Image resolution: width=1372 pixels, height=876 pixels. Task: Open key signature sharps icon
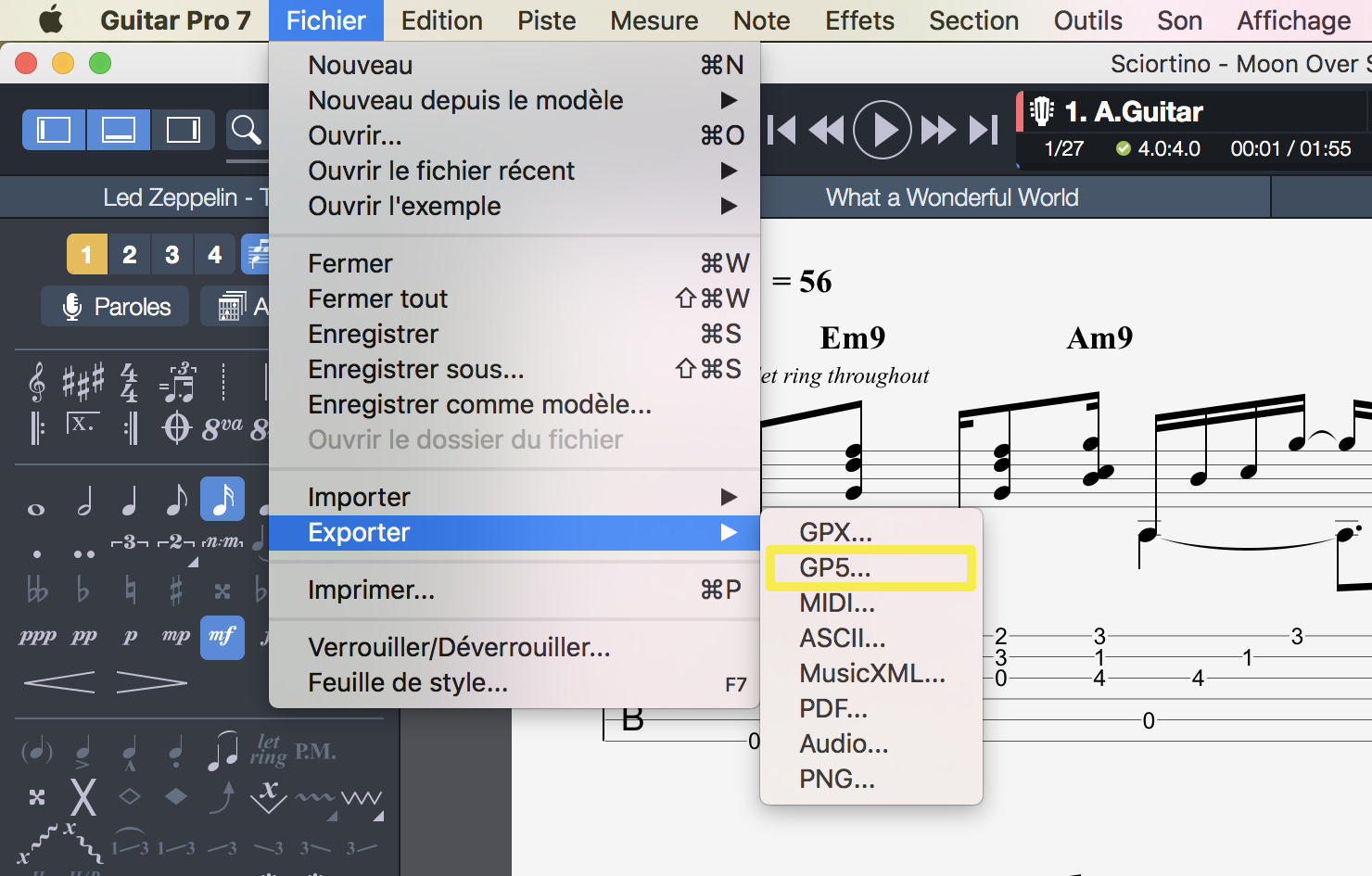click(x=83, y=381)
